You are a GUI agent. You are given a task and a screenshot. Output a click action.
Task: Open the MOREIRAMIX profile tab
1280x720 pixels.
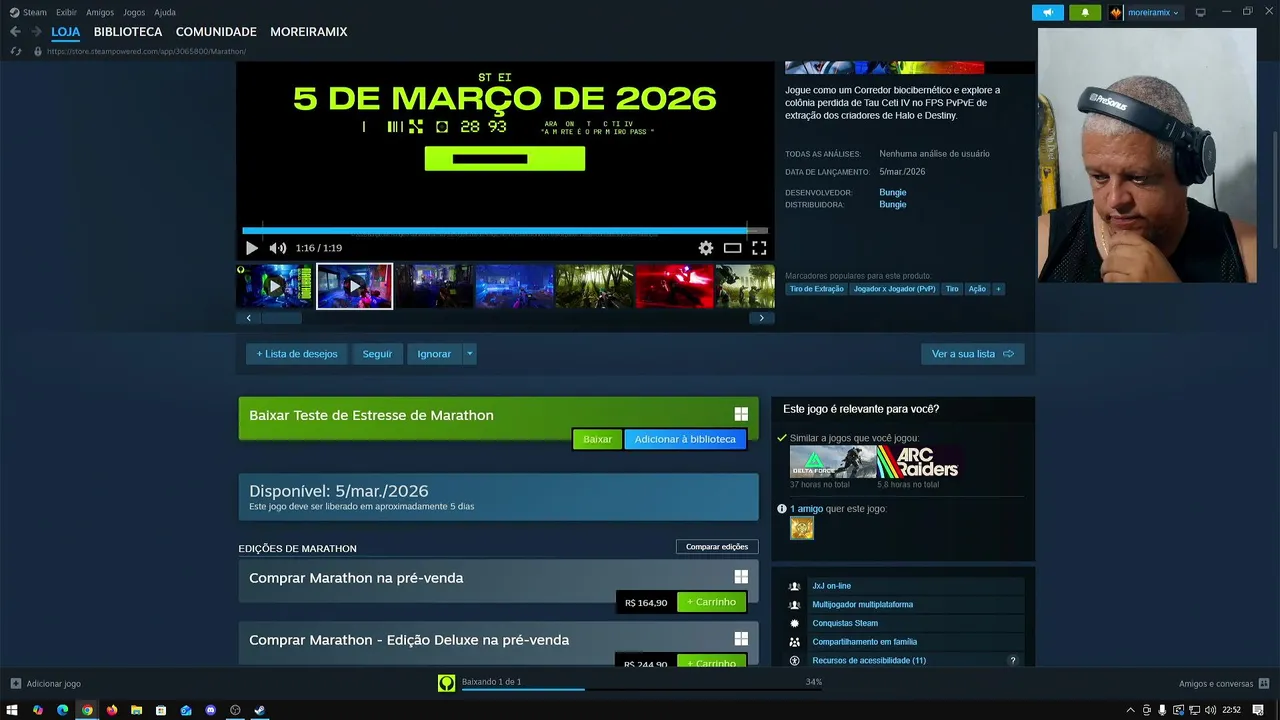tap(309, 32)
